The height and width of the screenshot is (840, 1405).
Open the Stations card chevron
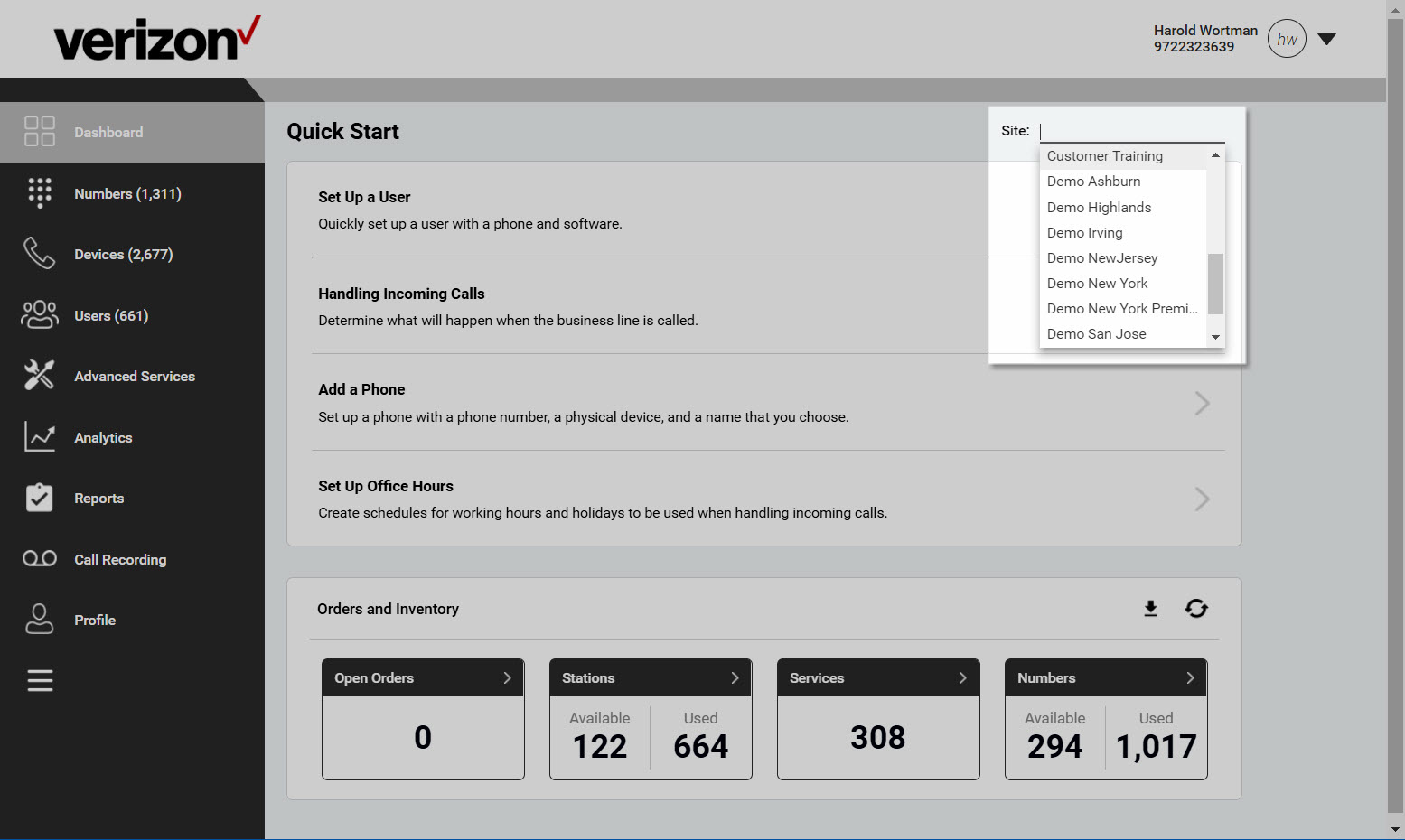735,677
